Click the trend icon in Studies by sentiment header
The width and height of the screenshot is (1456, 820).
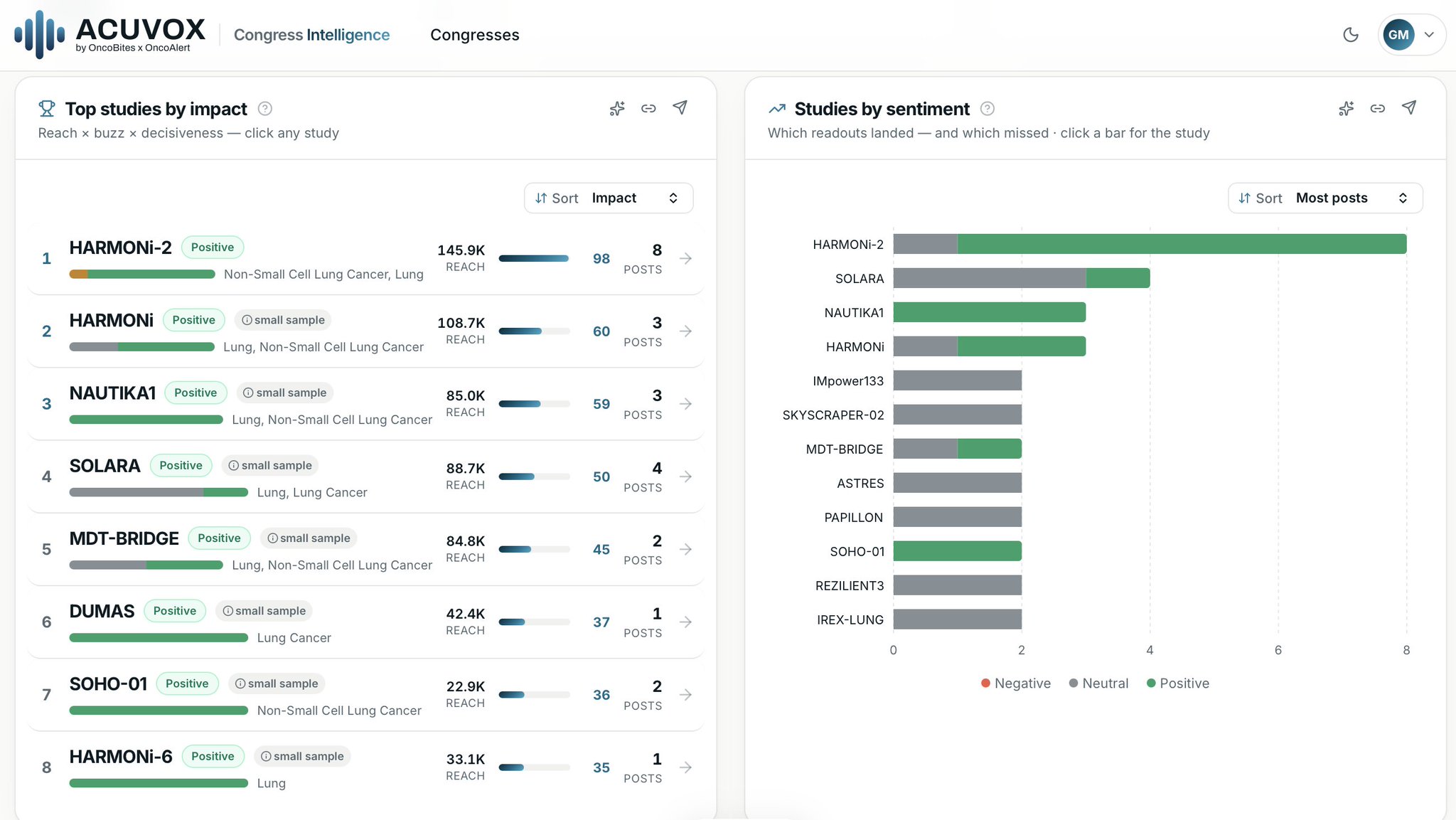coord(777,109)
